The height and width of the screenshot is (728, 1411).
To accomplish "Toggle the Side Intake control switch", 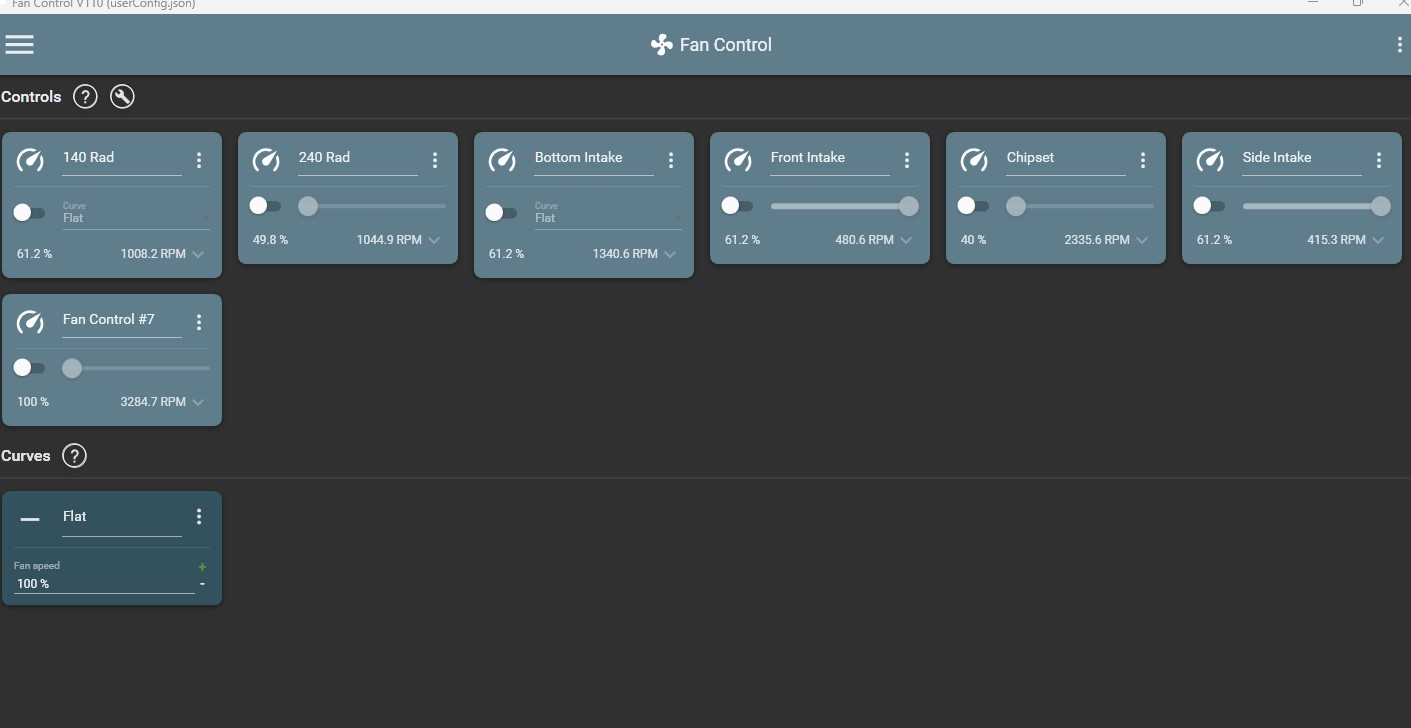I will click(1209, 206).
